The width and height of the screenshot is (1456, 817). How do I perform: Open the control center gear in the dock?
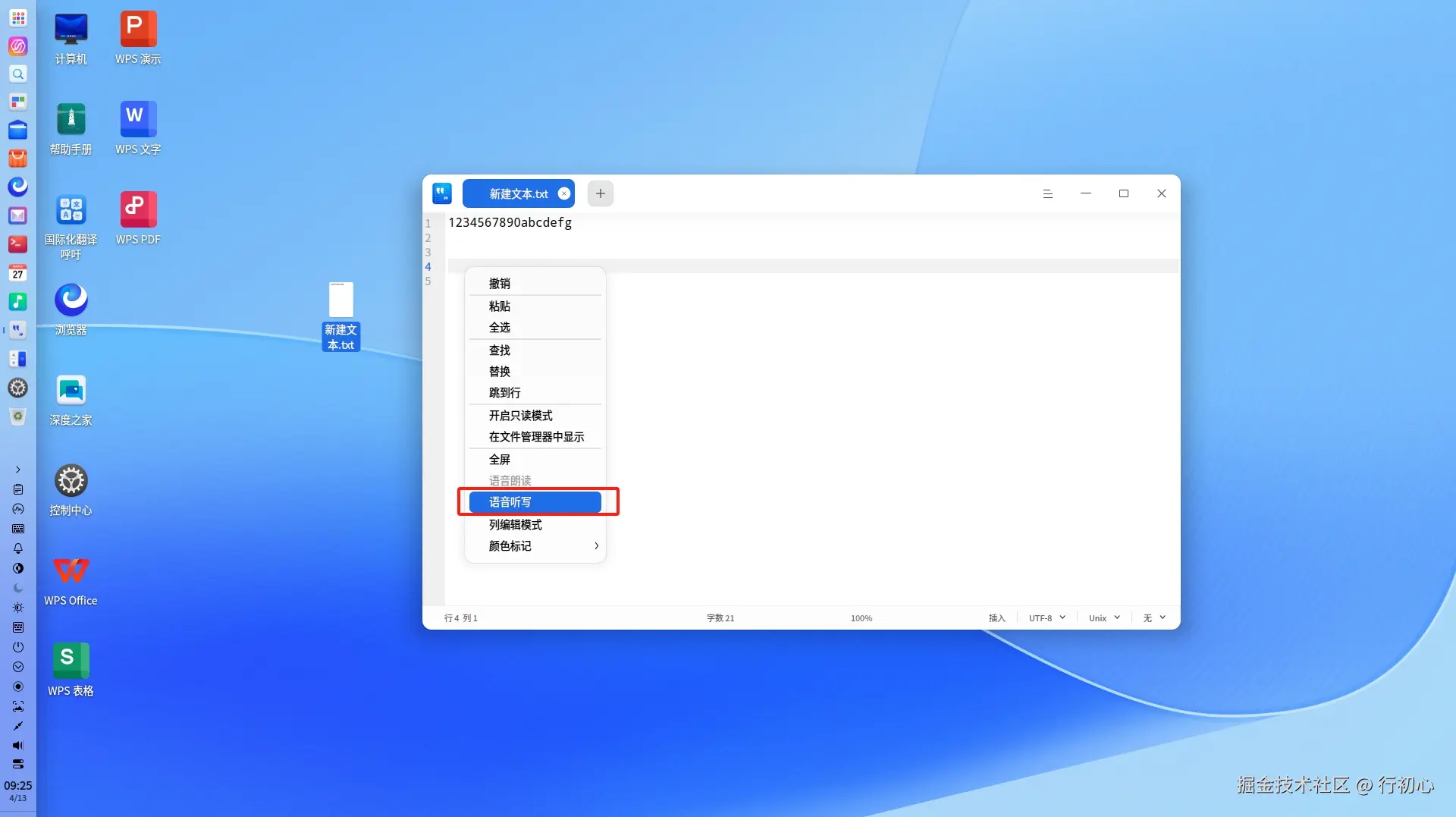pyautogui.click(x=18, y=388)
